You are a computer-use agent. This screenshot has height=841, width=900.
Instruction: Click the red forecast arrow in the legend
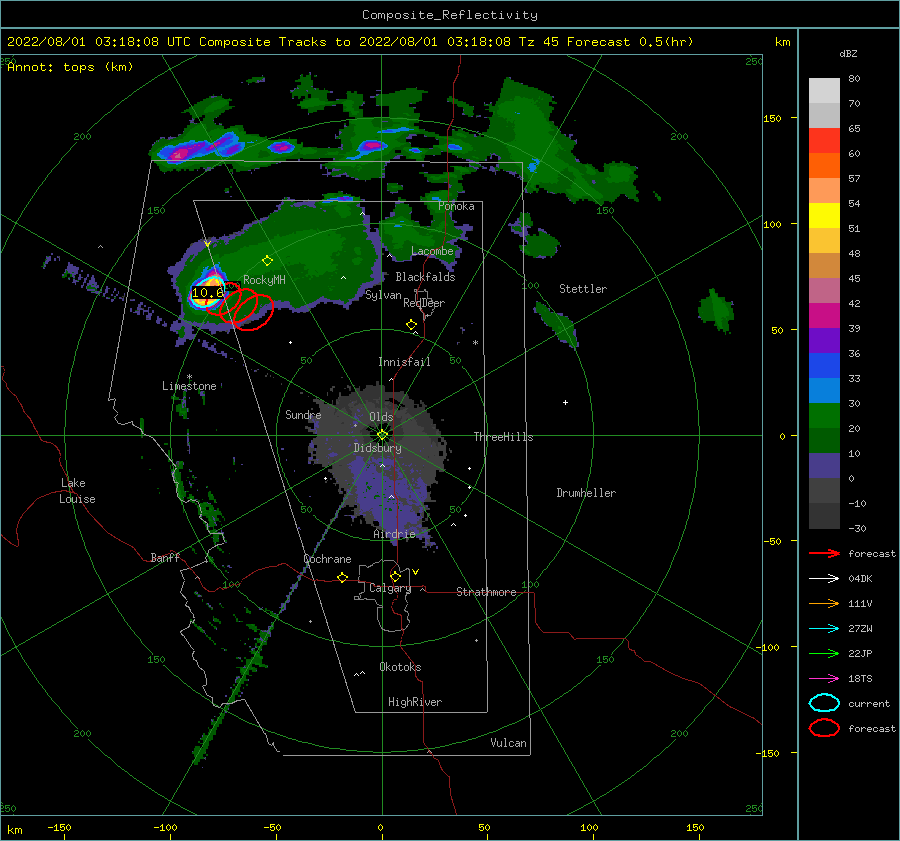[824, 553]
